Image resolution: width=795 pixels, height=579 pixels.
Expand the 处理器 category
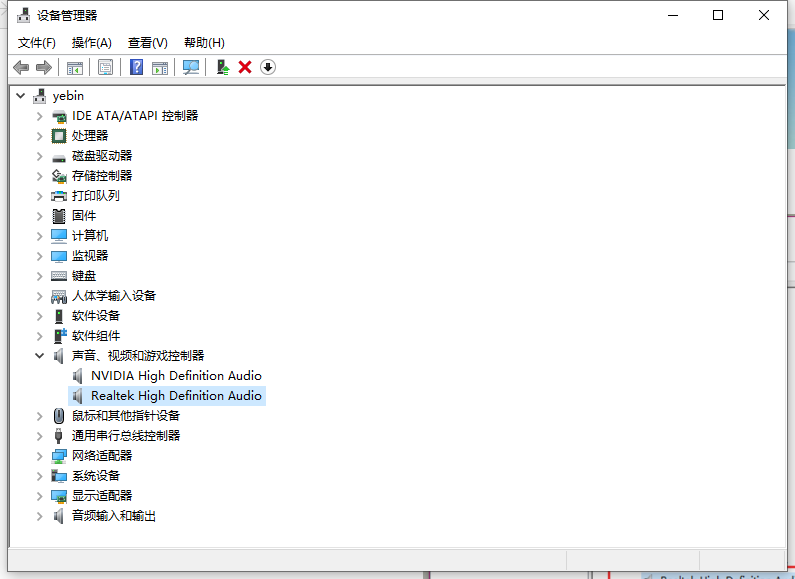click(40, 136)
